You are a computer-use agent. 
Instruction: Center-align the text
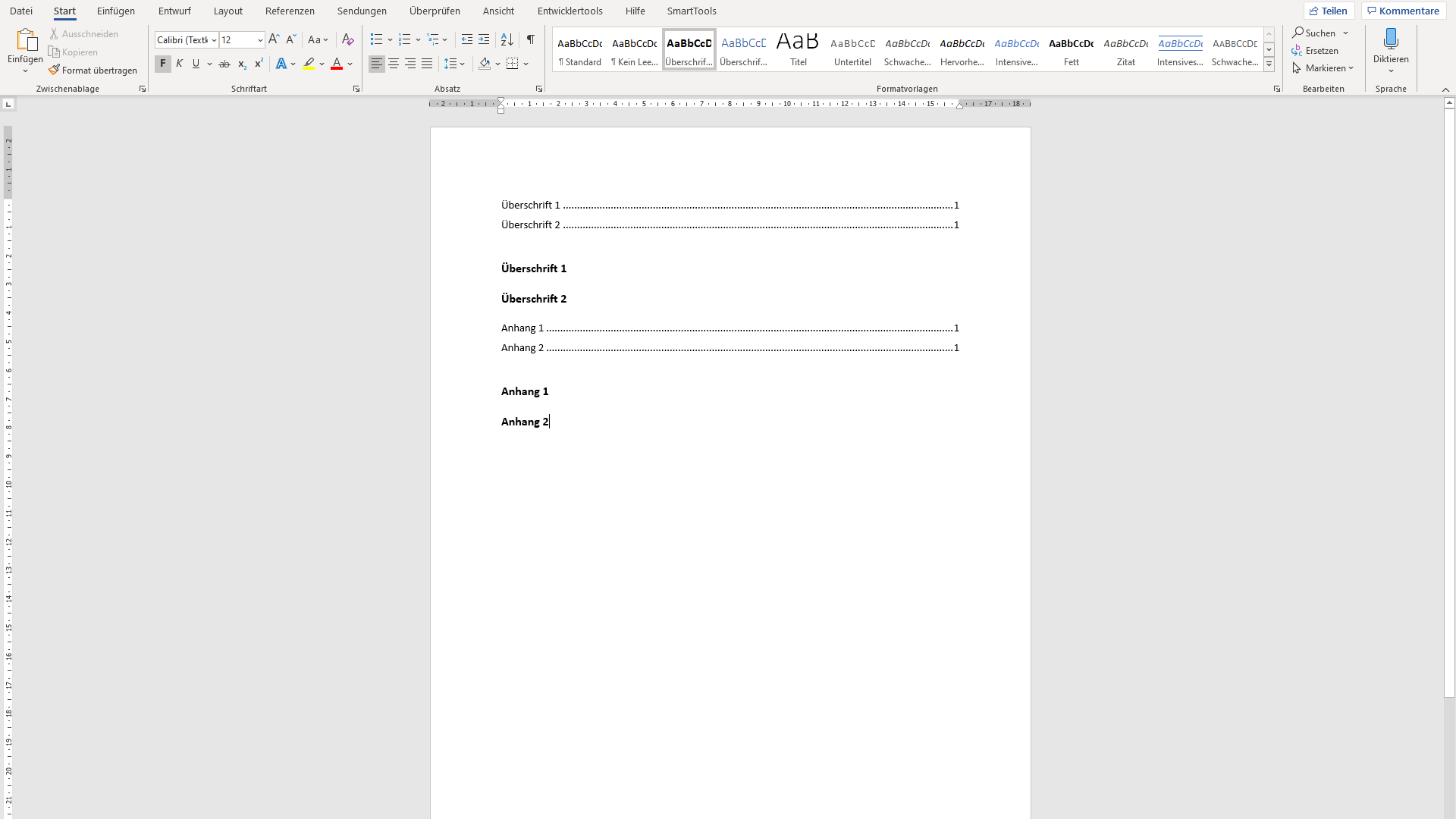394,64
